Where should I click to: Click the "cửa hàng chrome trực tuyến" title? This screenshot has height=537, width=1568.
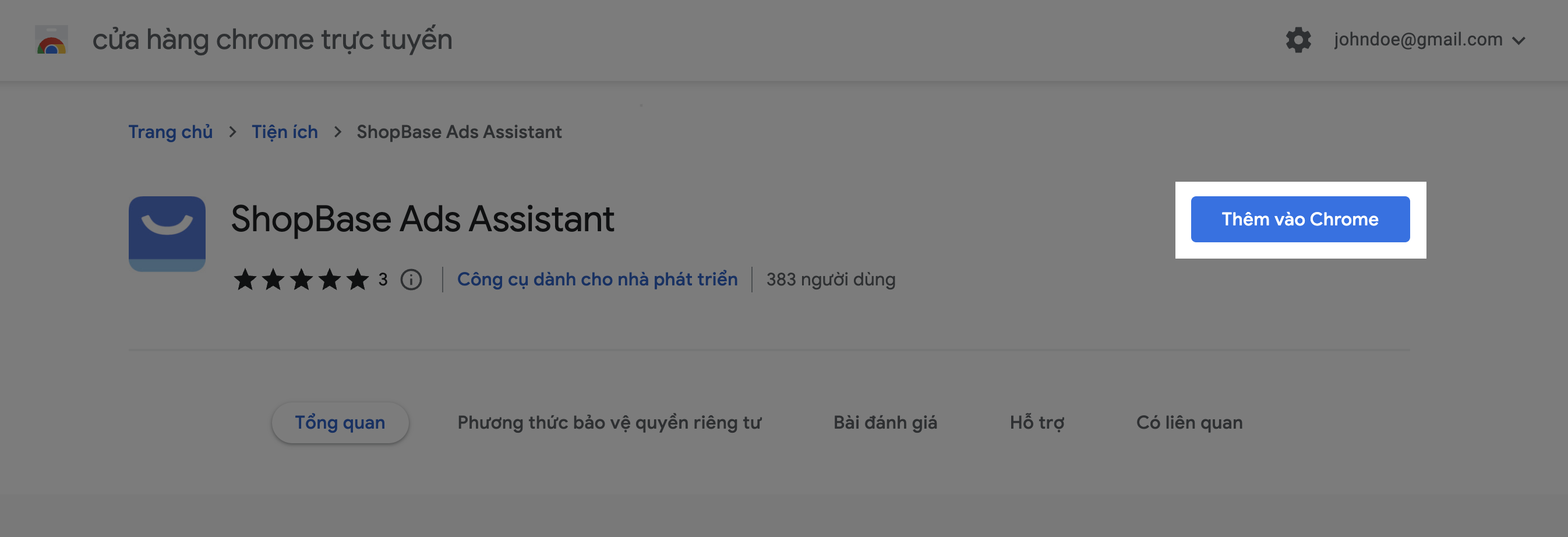tap(272, 40)
